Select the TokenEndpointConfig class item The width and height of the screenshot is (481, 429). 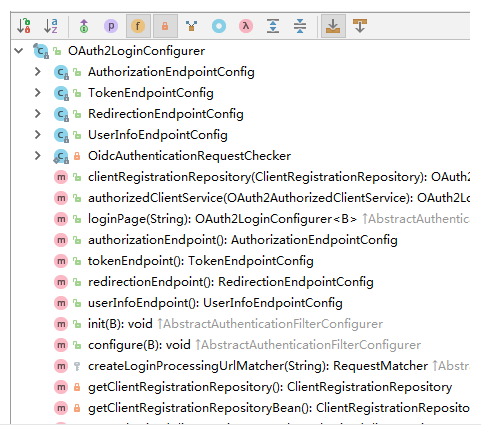(x=151, y=93)
